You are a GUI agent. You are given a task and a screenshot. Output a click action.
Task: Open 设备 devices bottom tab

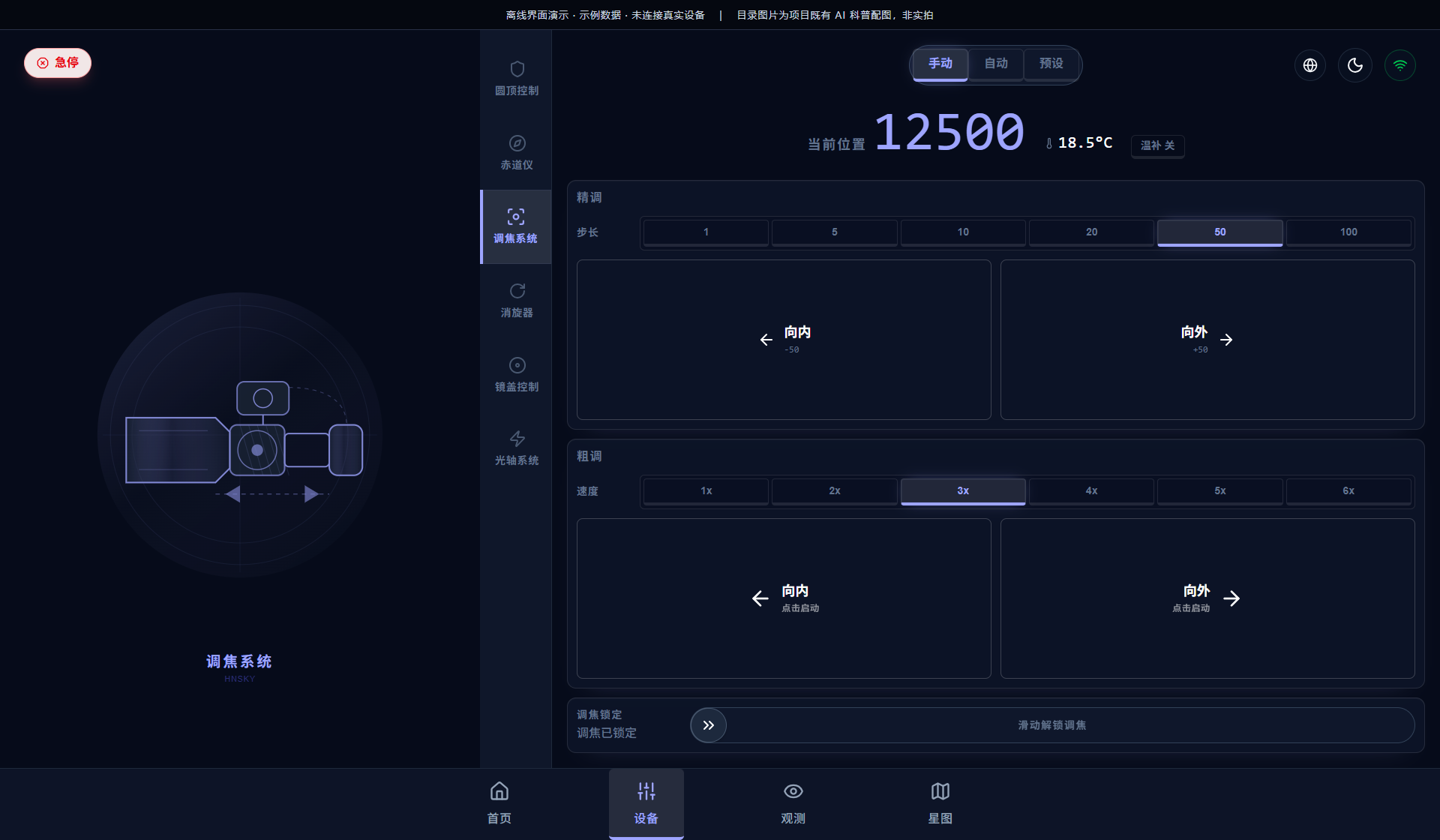[646, 803]
